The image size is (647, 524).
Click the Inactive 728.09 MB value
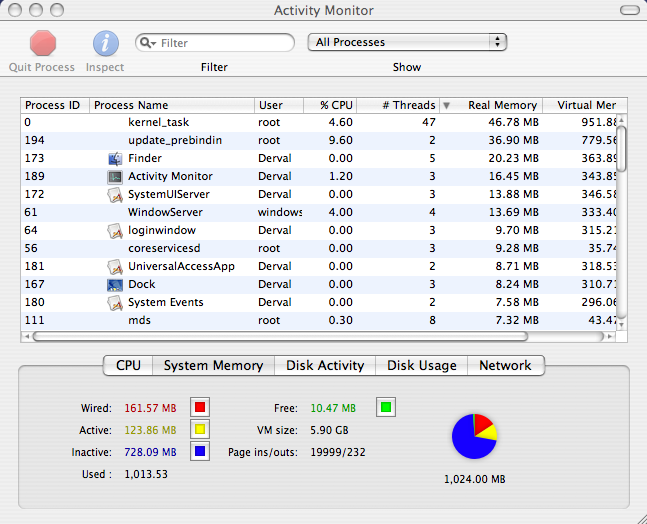tap(150, 452)
